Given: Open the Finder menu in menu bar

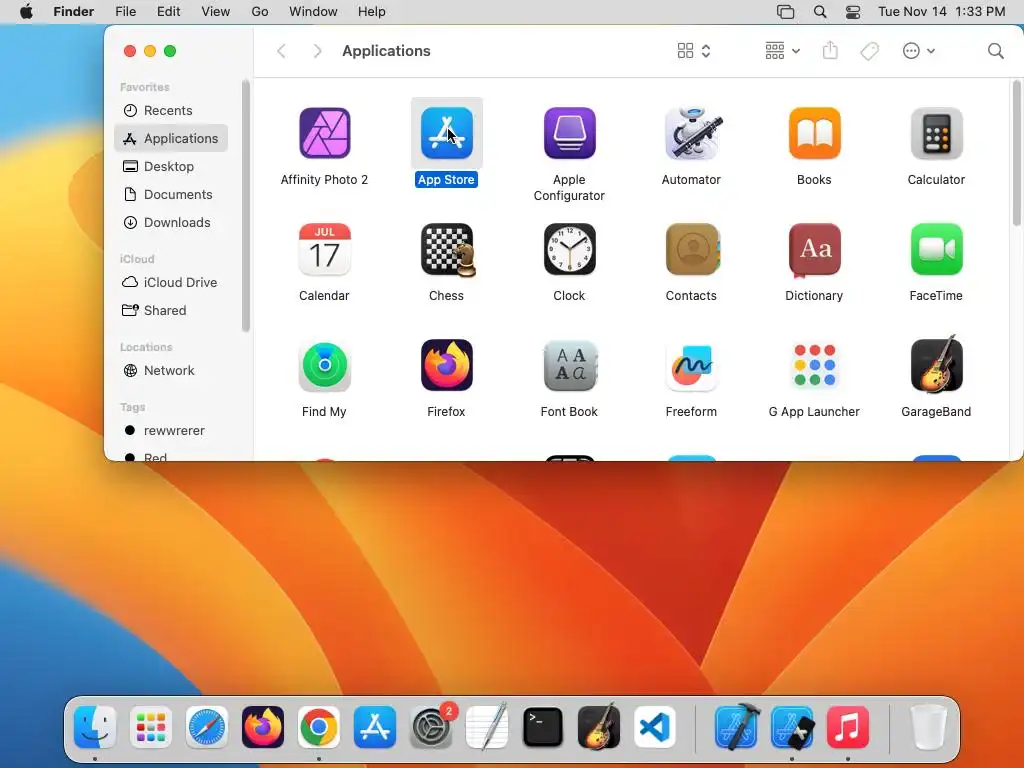Looking at the screenshot, I should (73, 12).
